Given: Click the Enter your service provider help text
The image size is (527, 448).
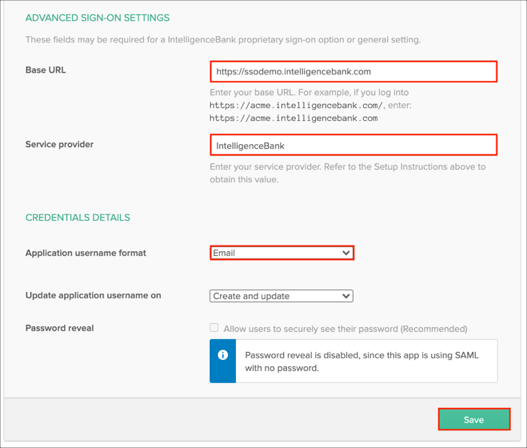Looking at the screenshot, I should pyautogui.click(x=348, y=173).
